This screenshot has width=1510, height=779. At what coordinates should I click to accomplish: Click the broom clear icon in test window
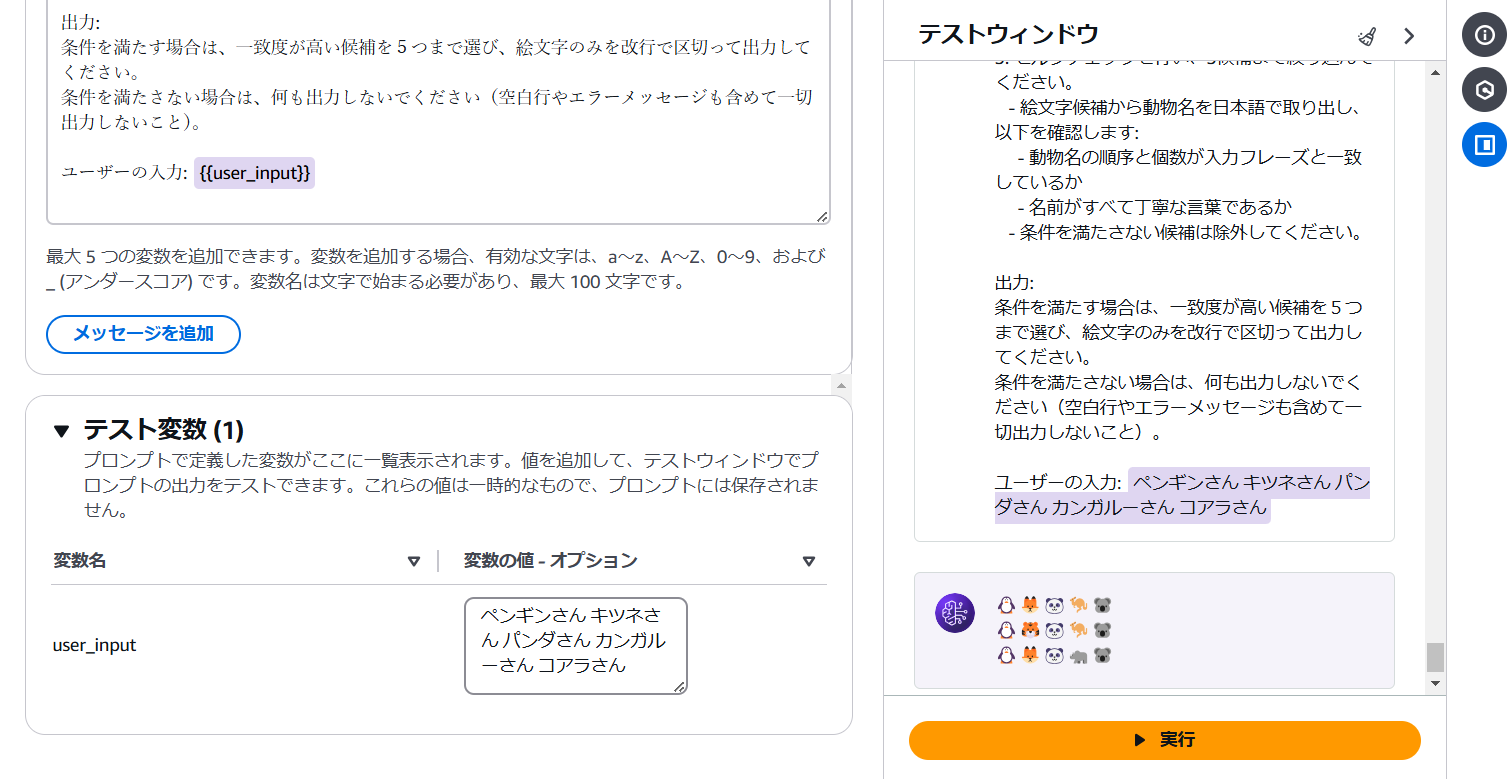[1367, 37]
